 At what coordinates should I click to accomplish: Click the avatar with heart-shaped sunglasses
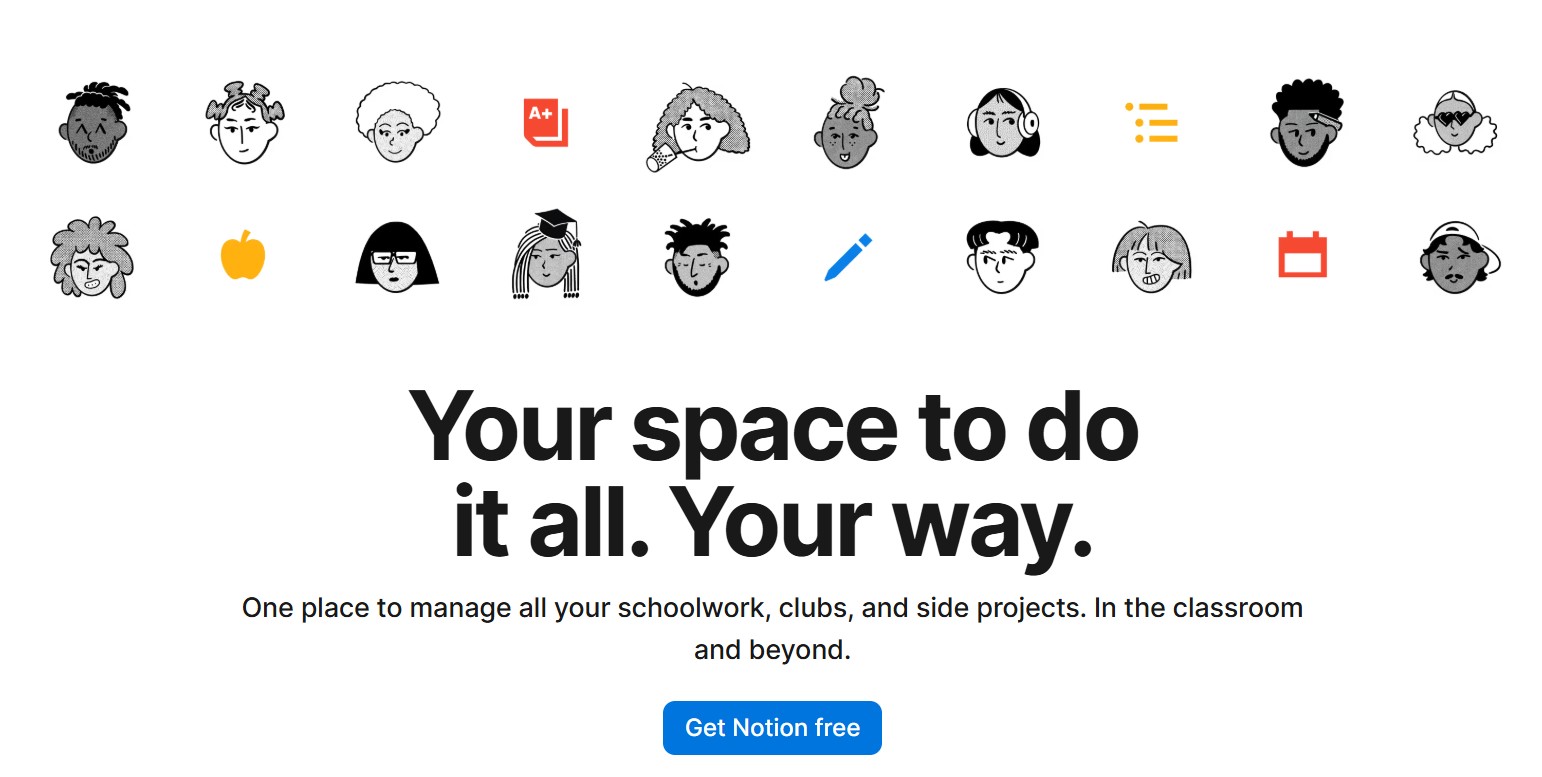[x=1455, y=123]
